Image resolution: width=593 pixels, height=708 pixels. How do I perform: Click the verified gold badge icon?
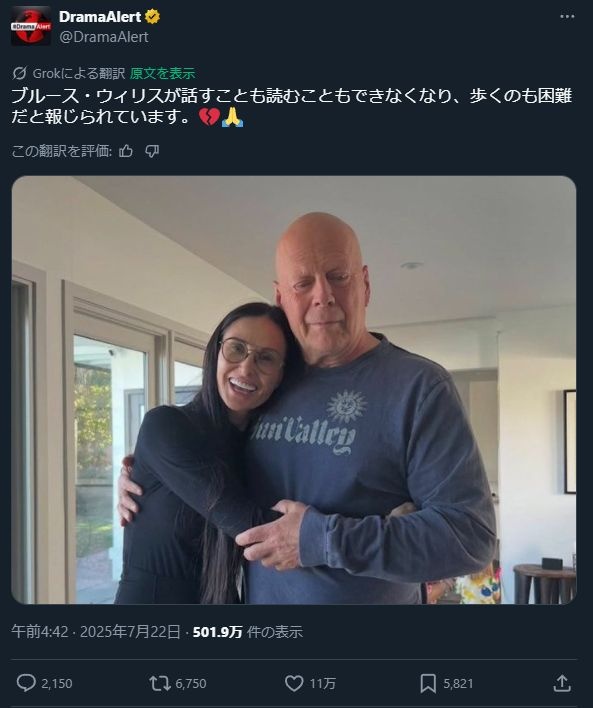(152, 17)
